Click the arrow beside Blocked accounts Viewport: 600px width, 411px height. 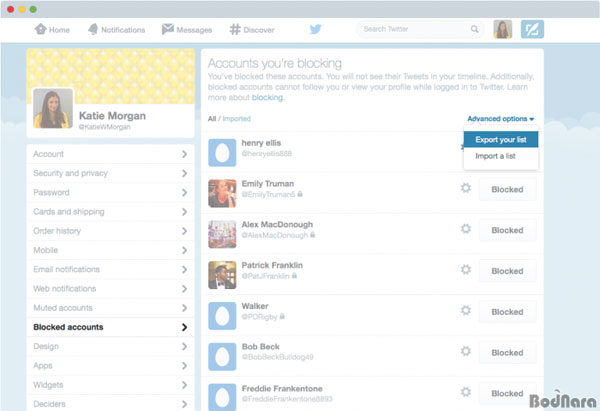click(184, 327)
